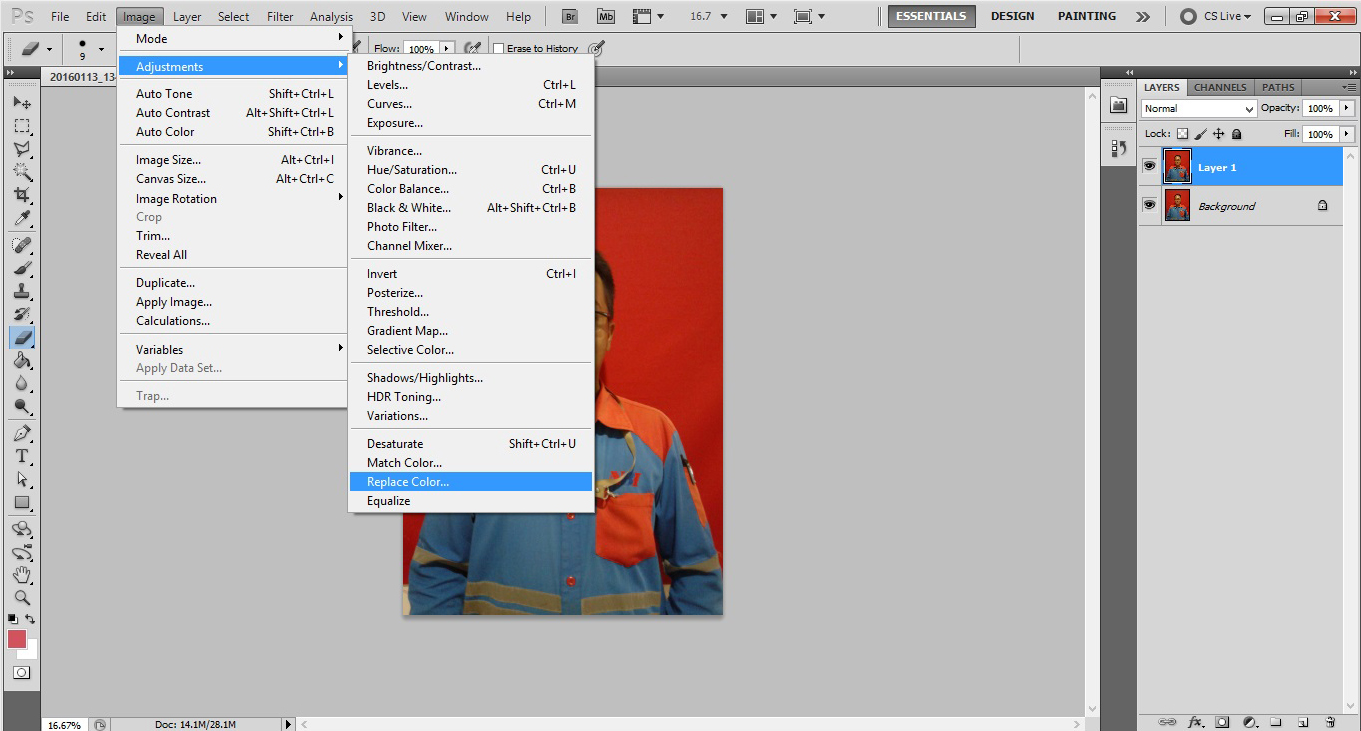Viewport: 1361px width, 731px height.
Task: Open the CS Live dropdown
Action: [x=1226, y=16]
